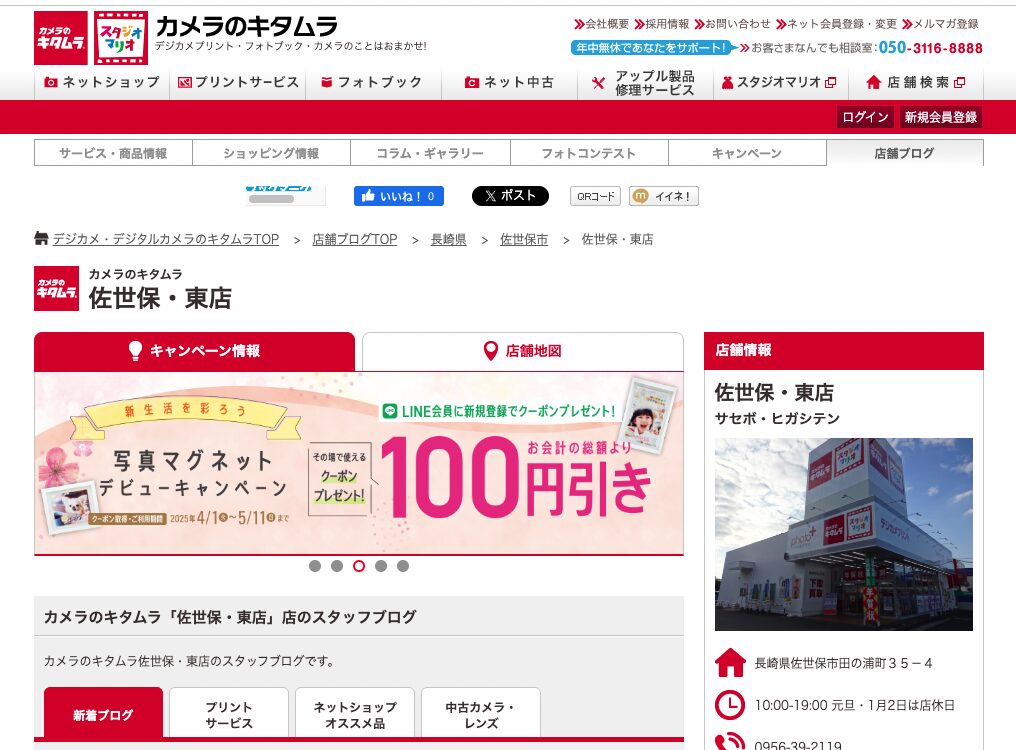Click the 採用情報 link
The width and height of the screenshot is (1016, 750).
[662, 24]
